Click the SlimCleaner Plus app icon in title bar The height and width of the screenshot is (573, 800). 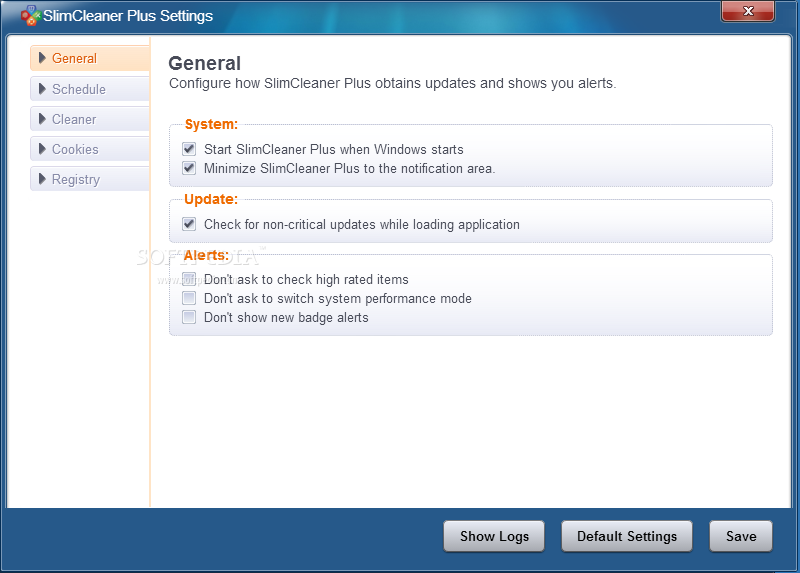(x=31, y=15)
